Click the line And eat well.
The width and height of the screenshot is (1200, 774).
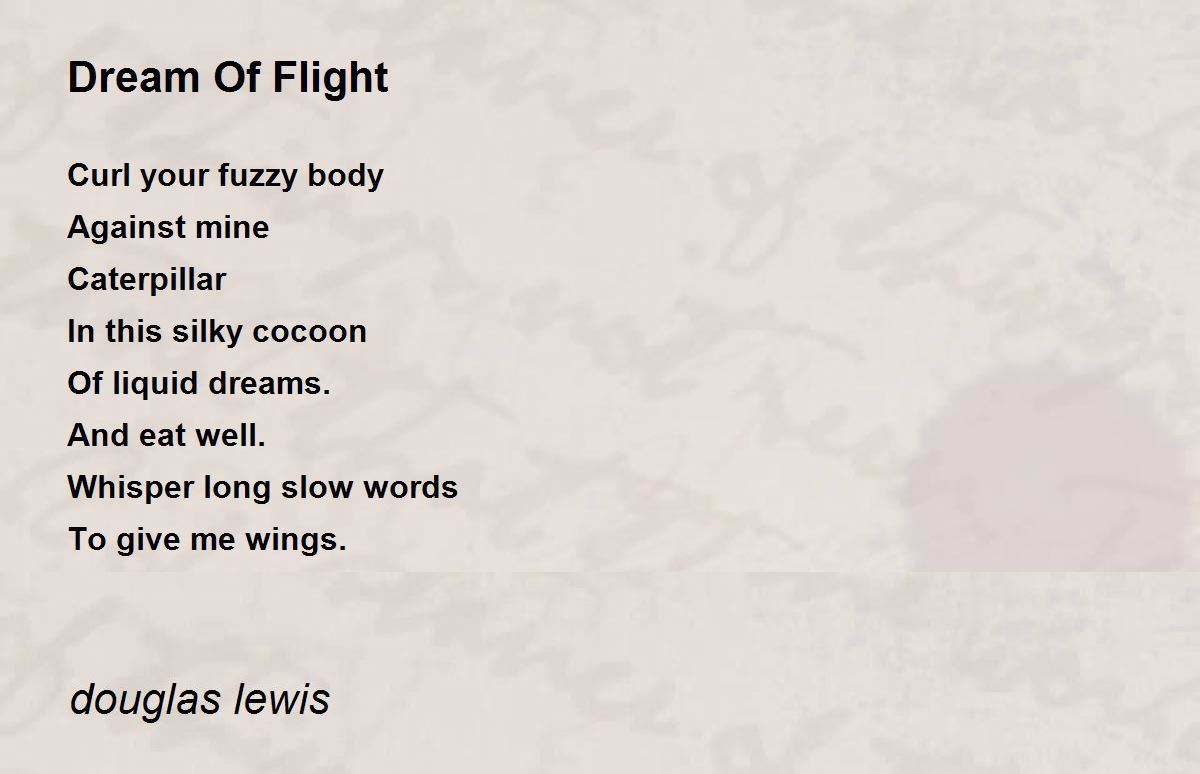coord(167,435)
